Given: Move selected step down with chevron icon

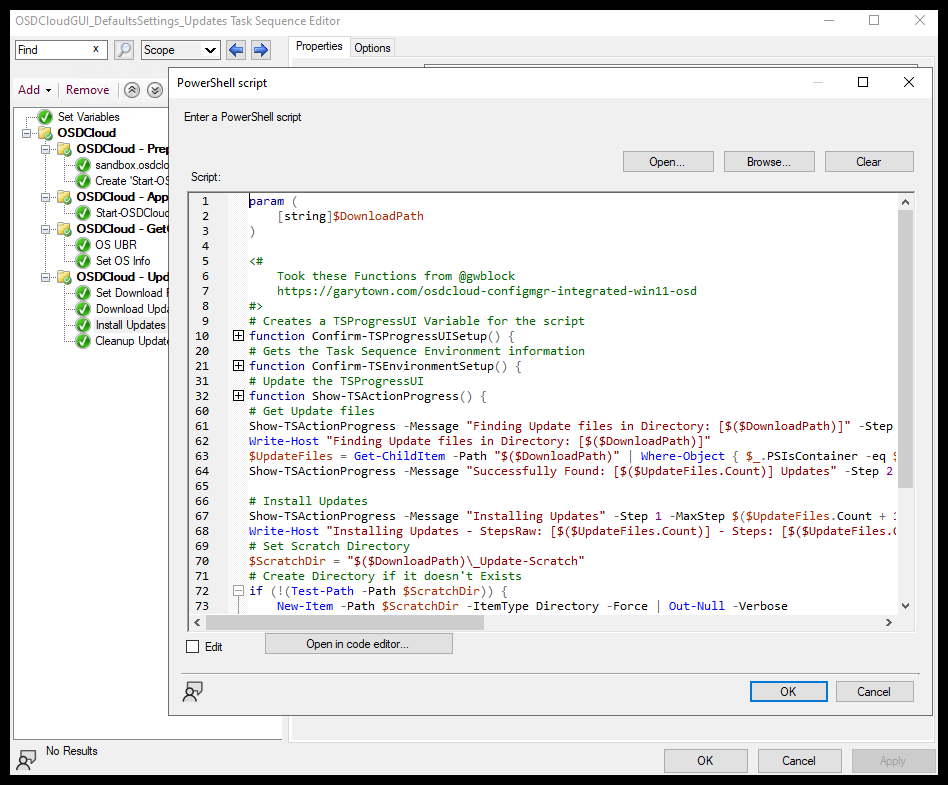Looking at the screenshot, I should pos(155,89).
